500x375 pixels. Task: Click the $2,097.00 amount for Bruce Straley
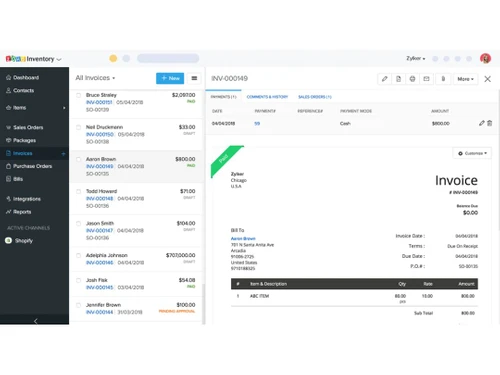(x=183, y=95)
